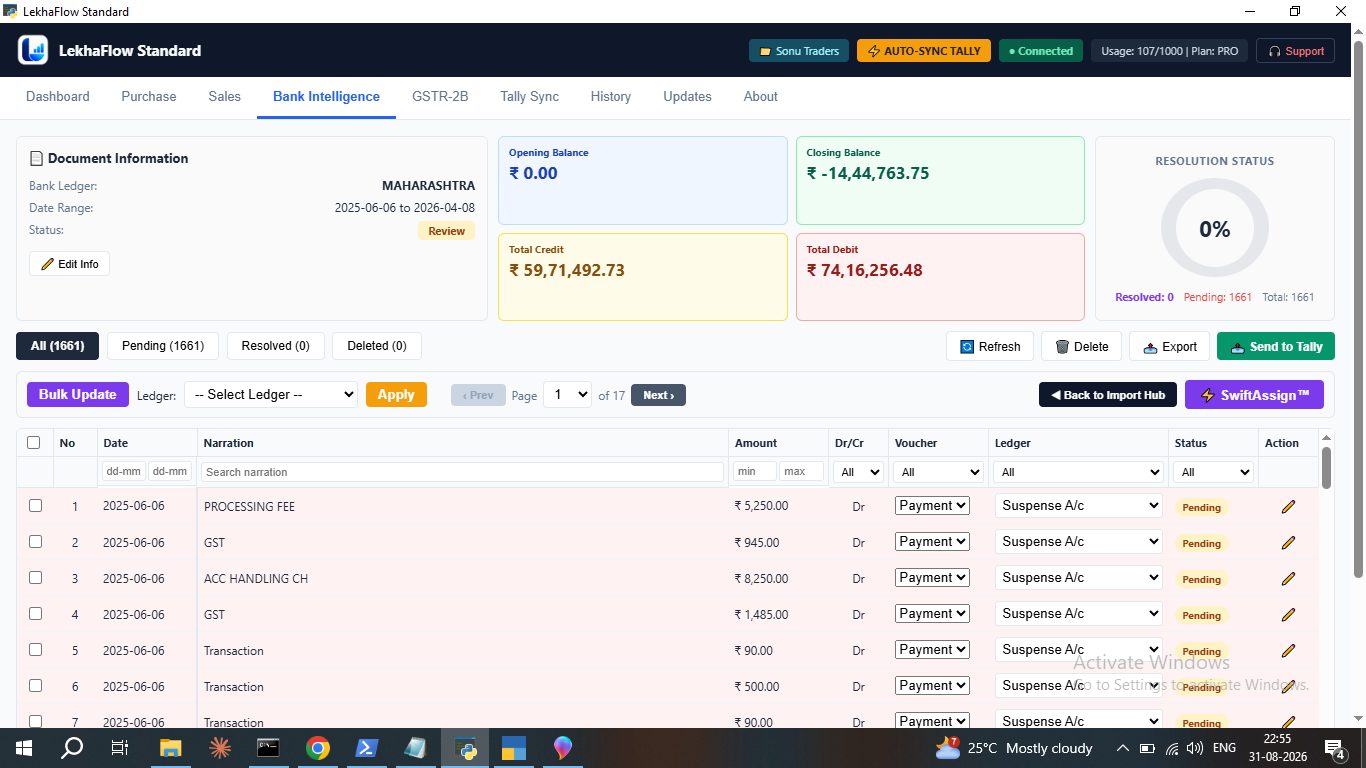Click the page's main vertical scrollbar

click(x=1358, y=310)
